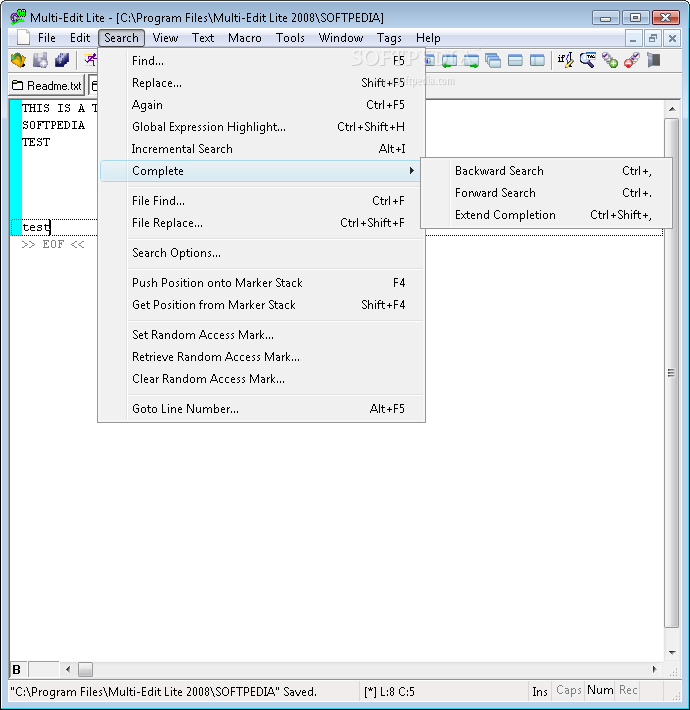Choose Replace... from the Search menu

[262, 83]
